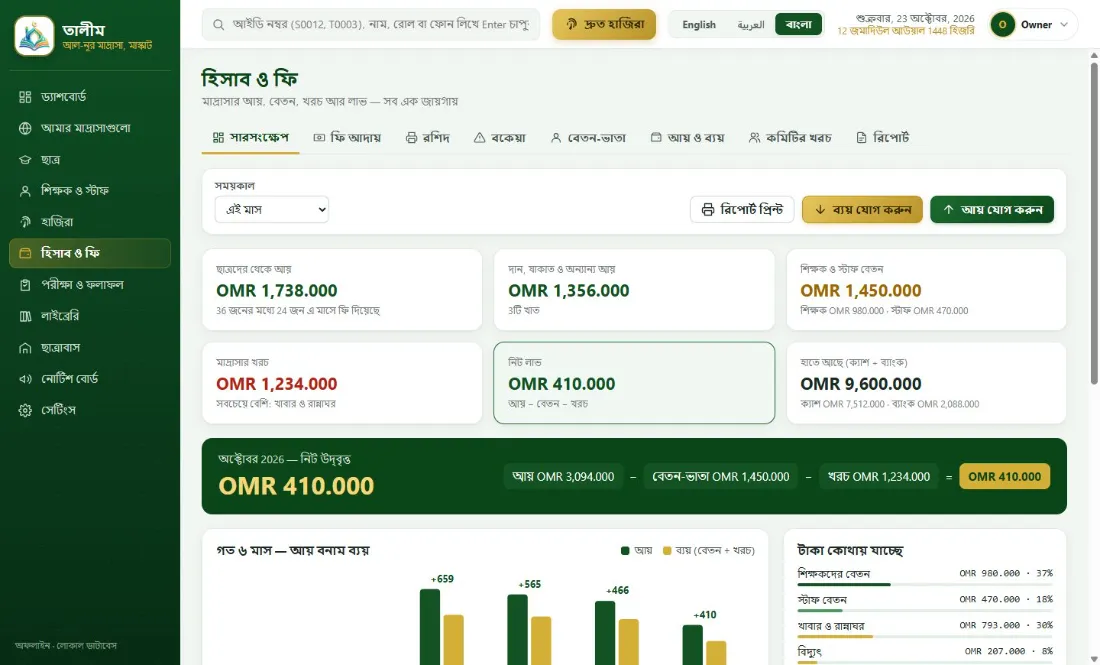Switch to বেতন-ভাতা tab

point(588,137)
